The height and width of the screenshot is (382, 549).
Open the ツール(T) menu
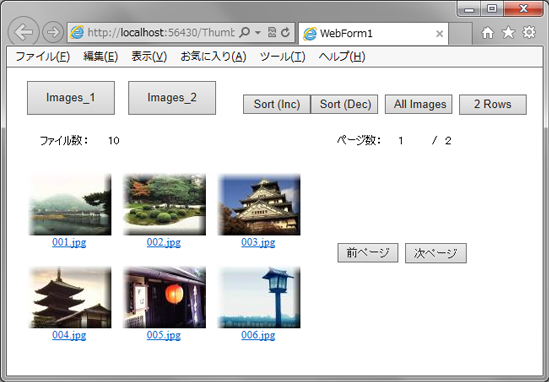point(283,56)
